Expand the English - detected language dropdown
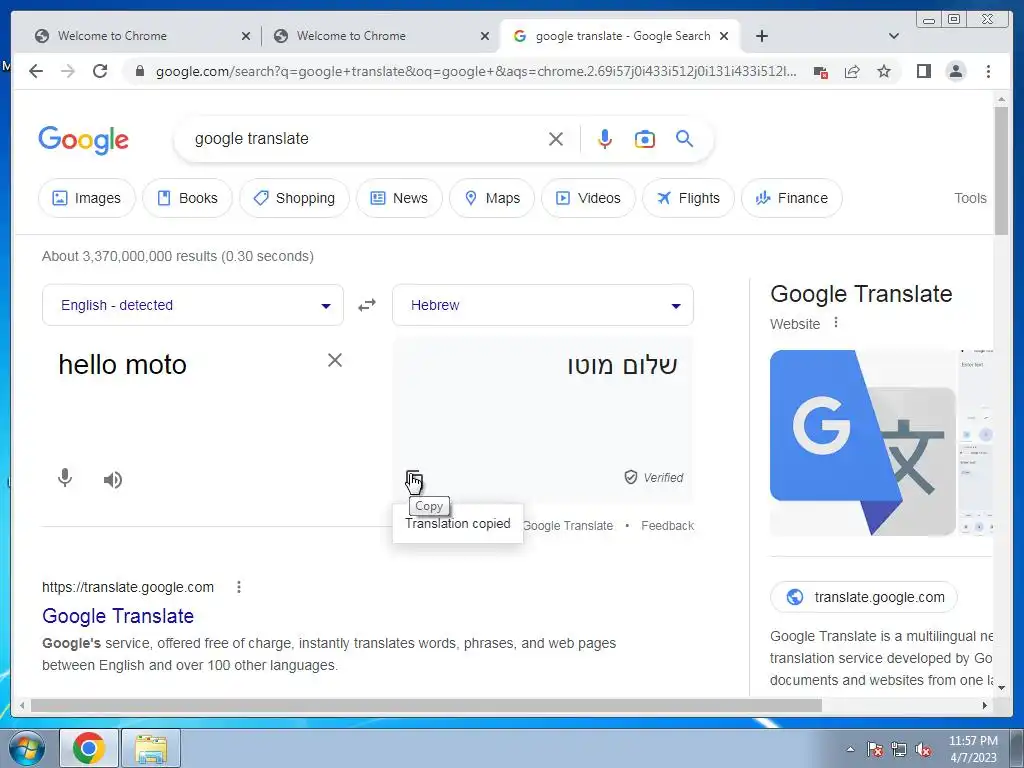 [193, 305]
